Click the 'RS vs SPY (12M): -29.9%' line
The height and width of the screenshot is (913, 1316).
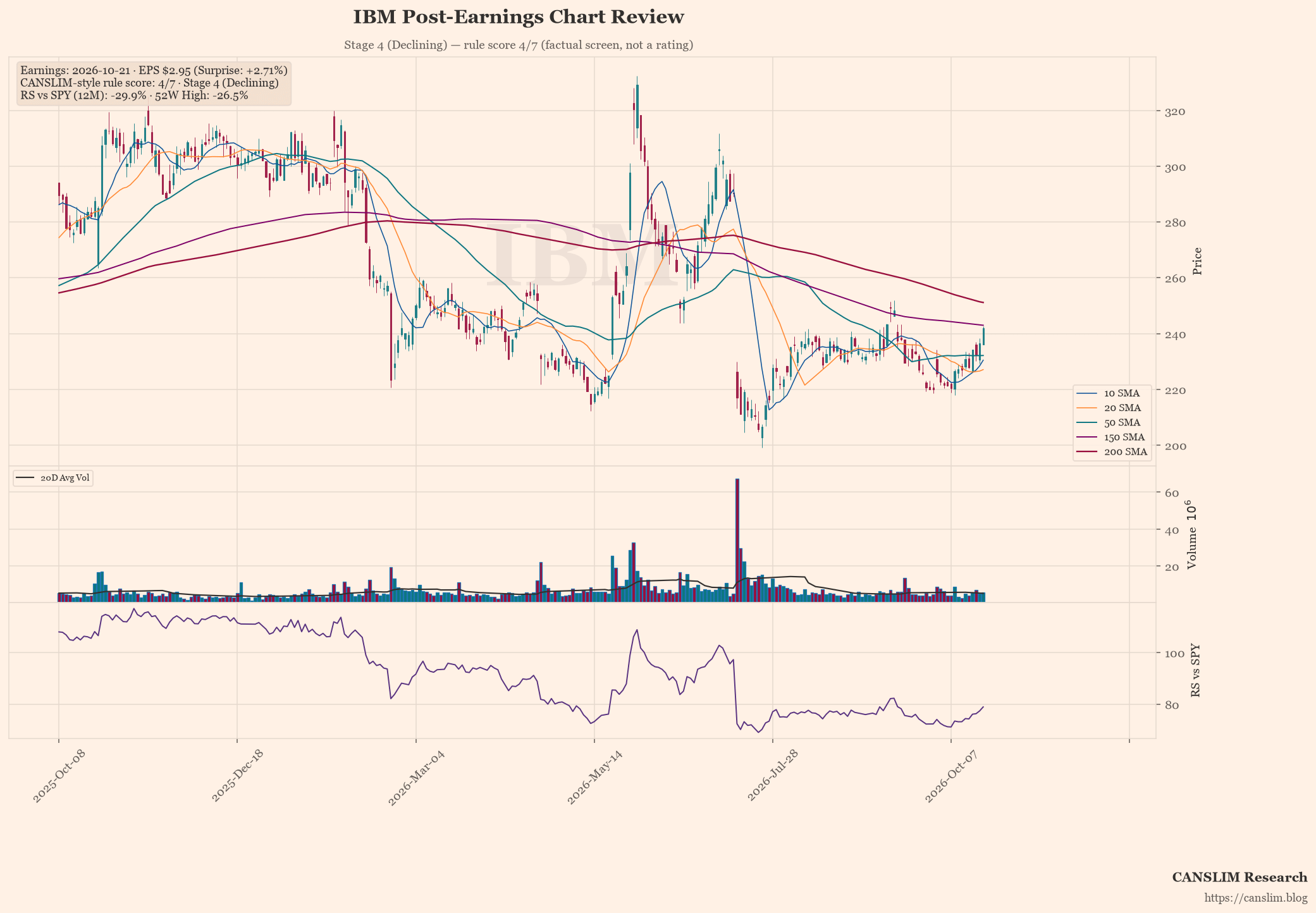click(x=134, y=95)
